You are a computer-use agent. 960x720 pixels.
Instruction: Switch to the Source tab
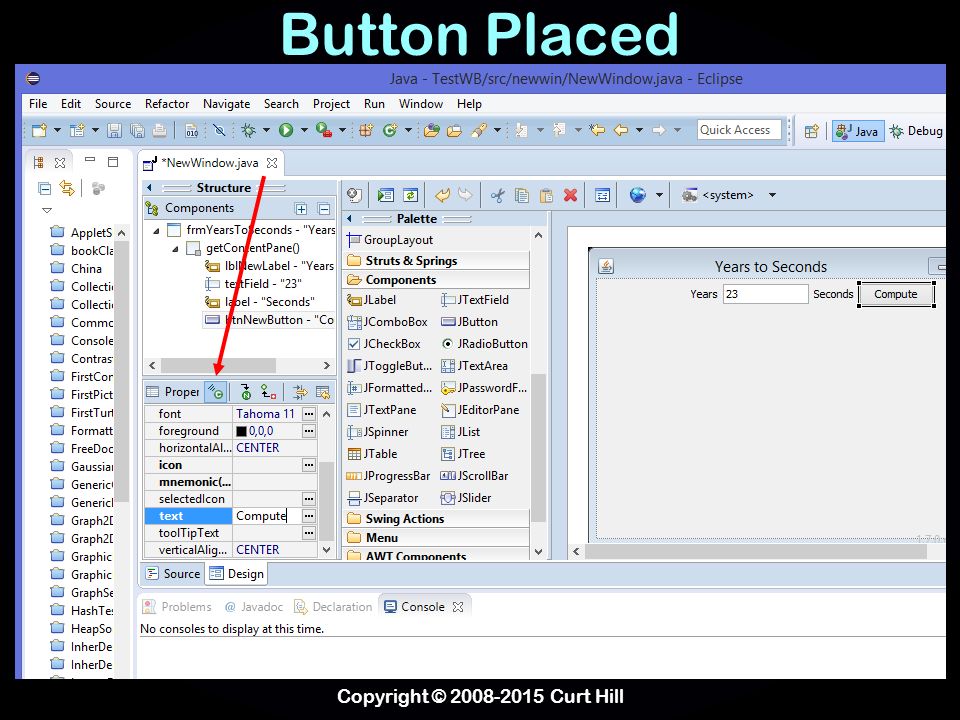coord(173,574)
